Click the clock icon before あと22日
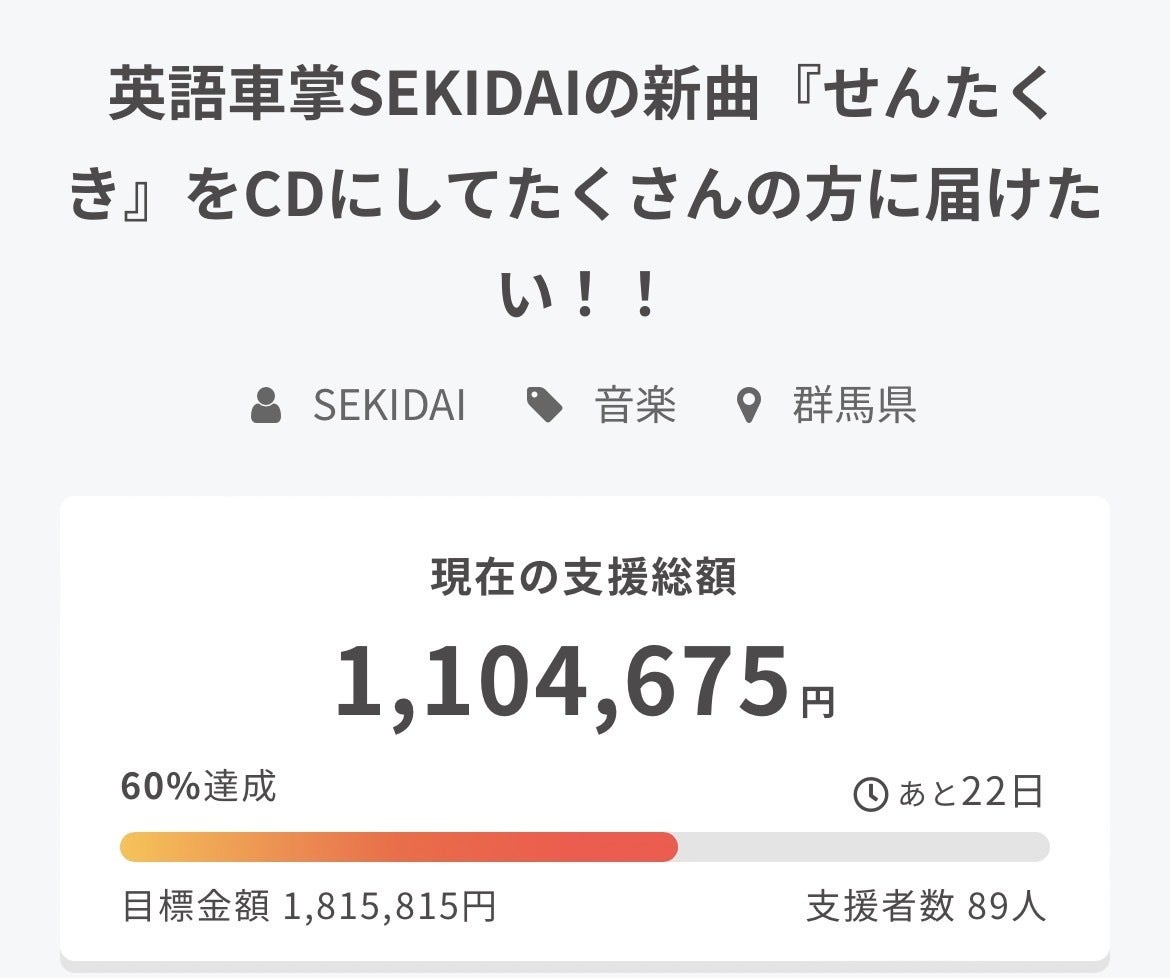The image size is (1170, 978). click(x=870, y=795)
